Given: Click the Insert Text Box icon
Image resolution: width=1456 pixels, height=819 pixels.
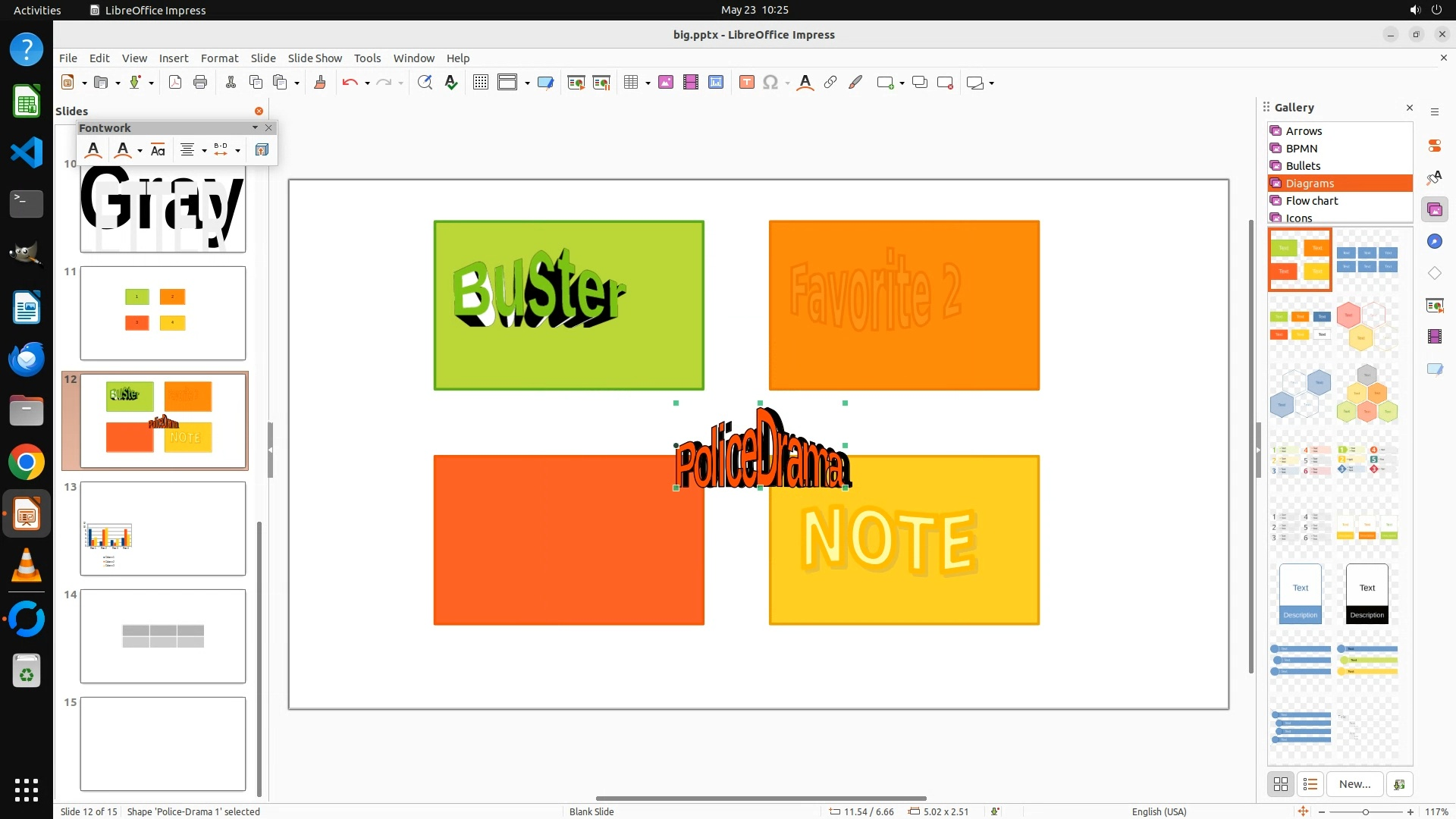Looking at the screenshot, I should (x=747, y=83).
